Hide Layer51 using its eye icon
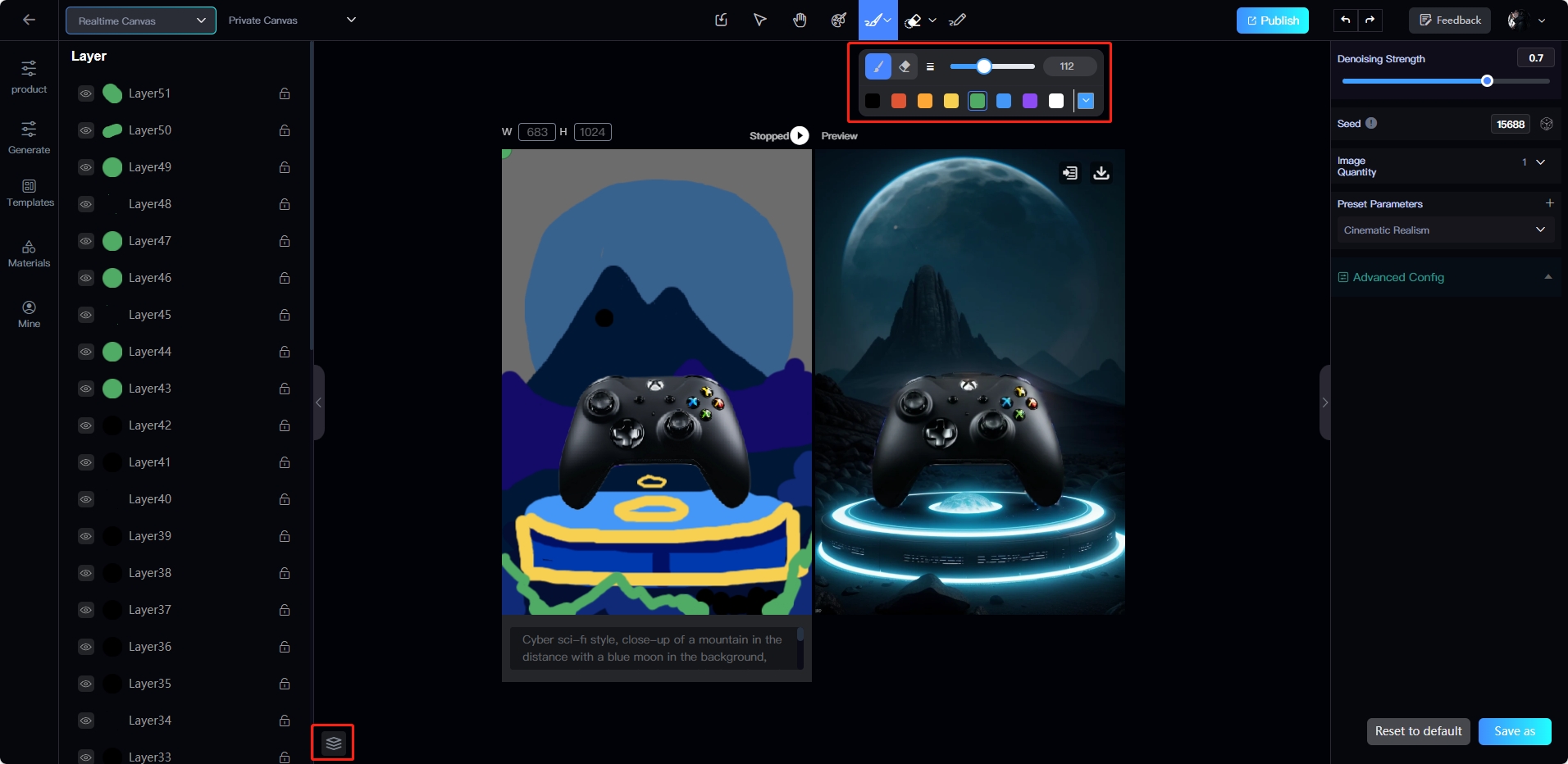 pyautogui.click(x=86, y=93)
